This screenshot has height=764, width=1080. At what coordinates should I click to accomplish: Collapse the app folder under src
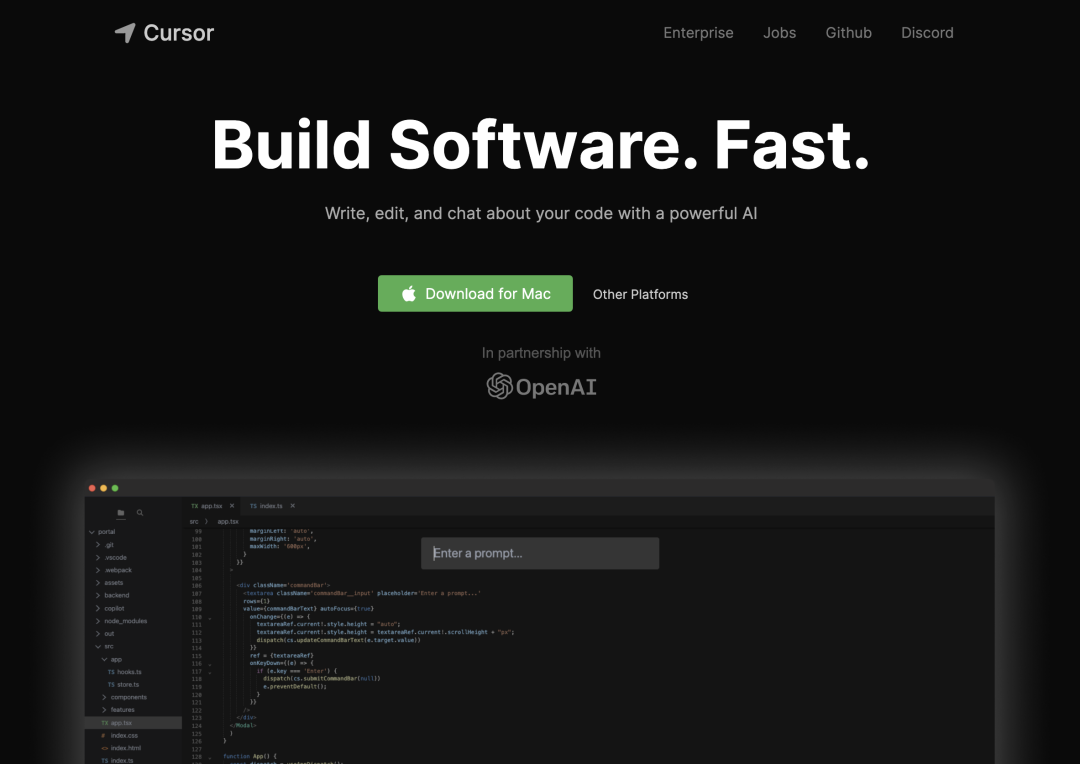tap(104, 659)
